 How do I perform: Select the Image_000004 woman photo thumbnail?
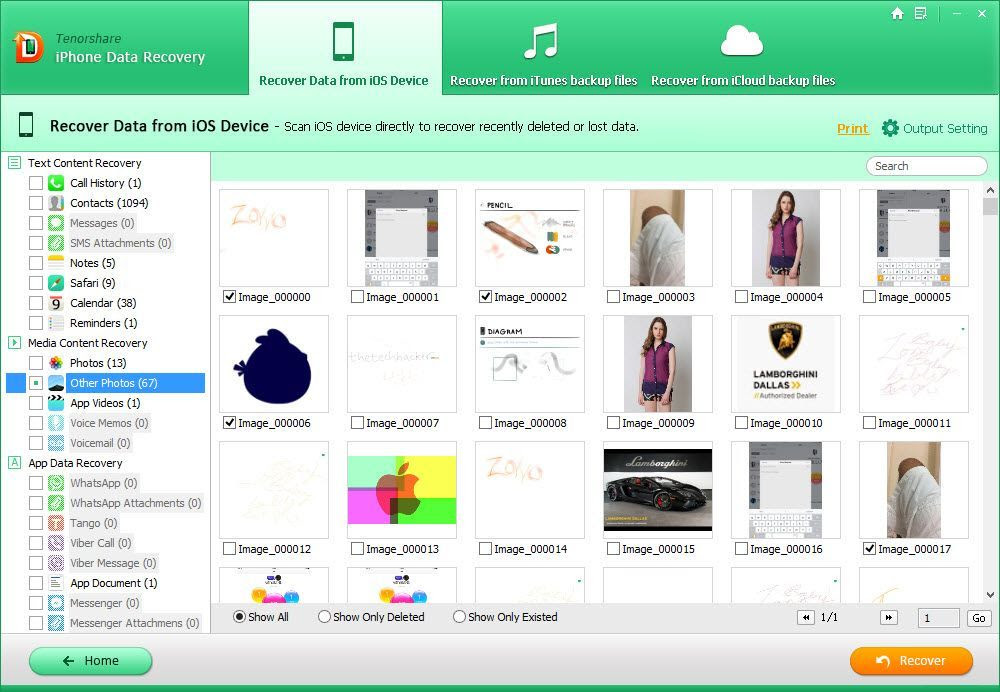click(786, 238)
